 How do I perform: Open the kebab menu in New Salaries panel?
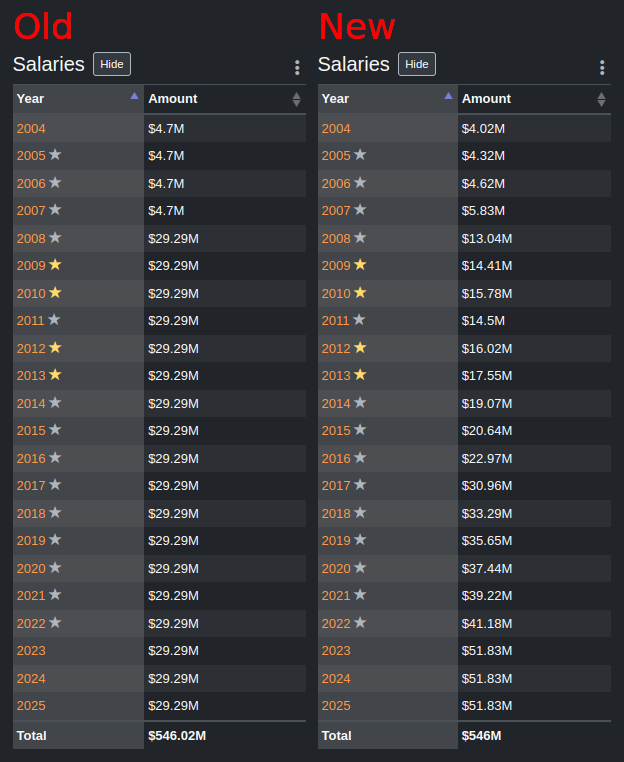tap(602, 68)
